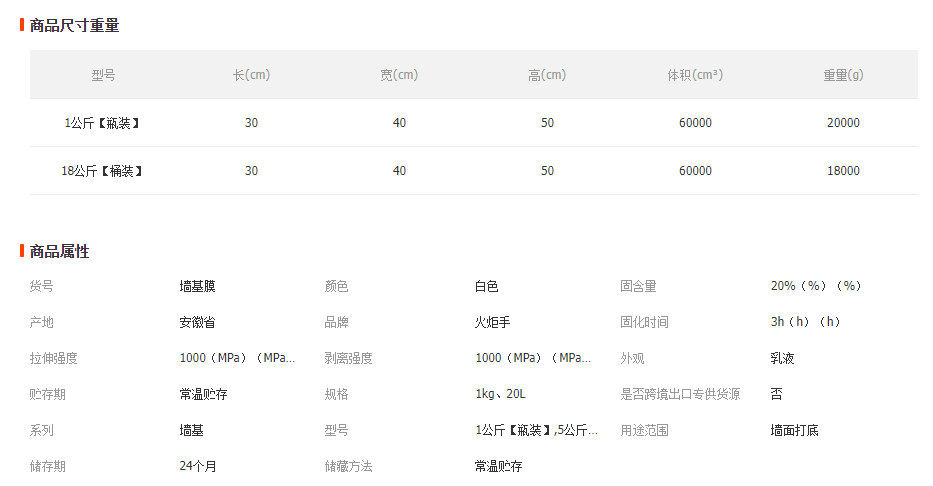
Task: Click the truncated 型号 value 1公斤【瓶装】,5公斤
Action: tap(536, 430)
